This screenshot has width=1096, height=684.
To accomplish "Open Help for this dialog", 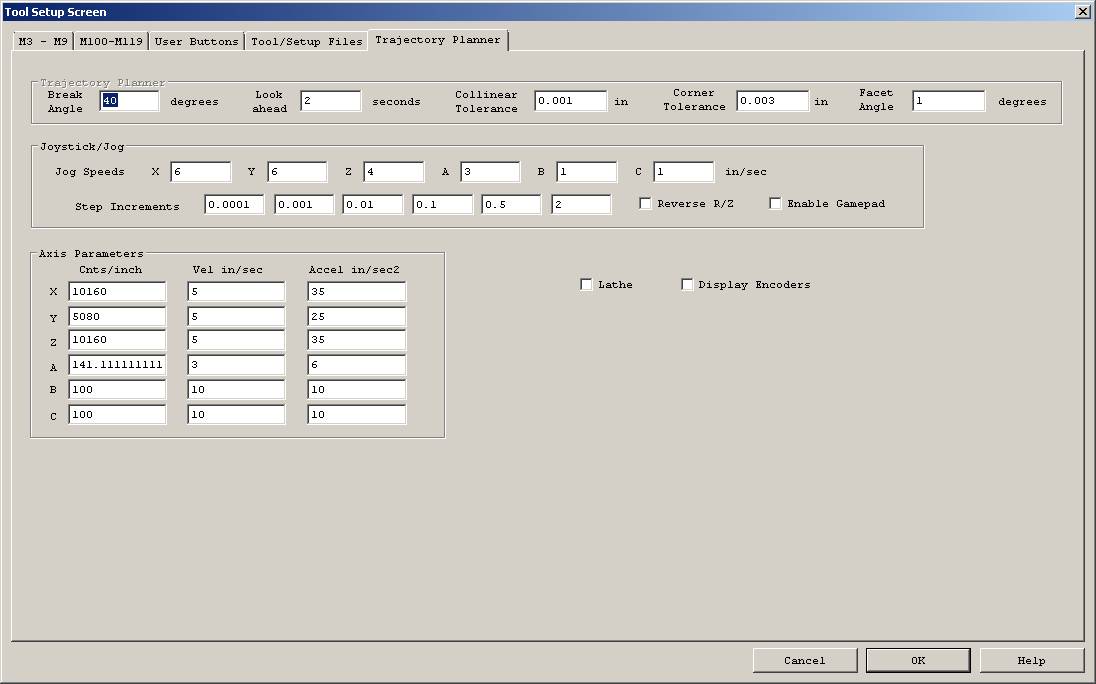I will tap(1031, 660).
